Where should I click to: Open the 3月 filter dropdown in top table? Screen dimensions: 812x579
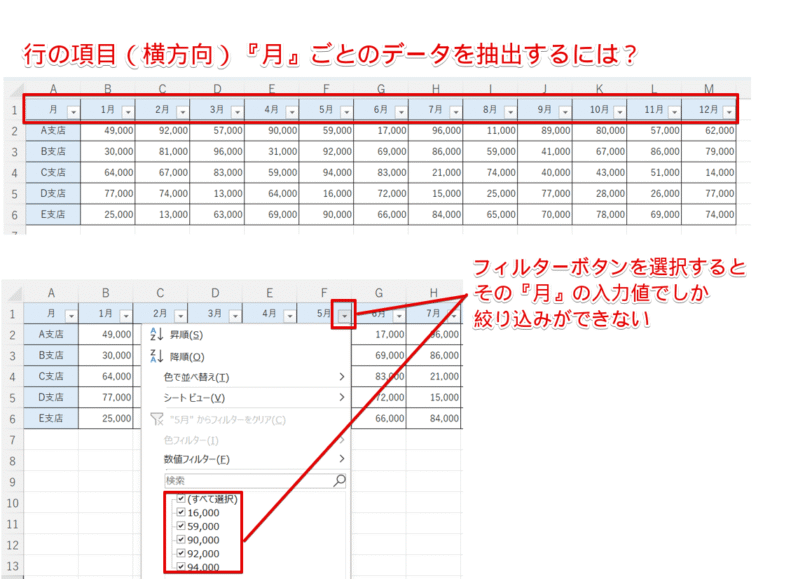(x=237, y=112)
